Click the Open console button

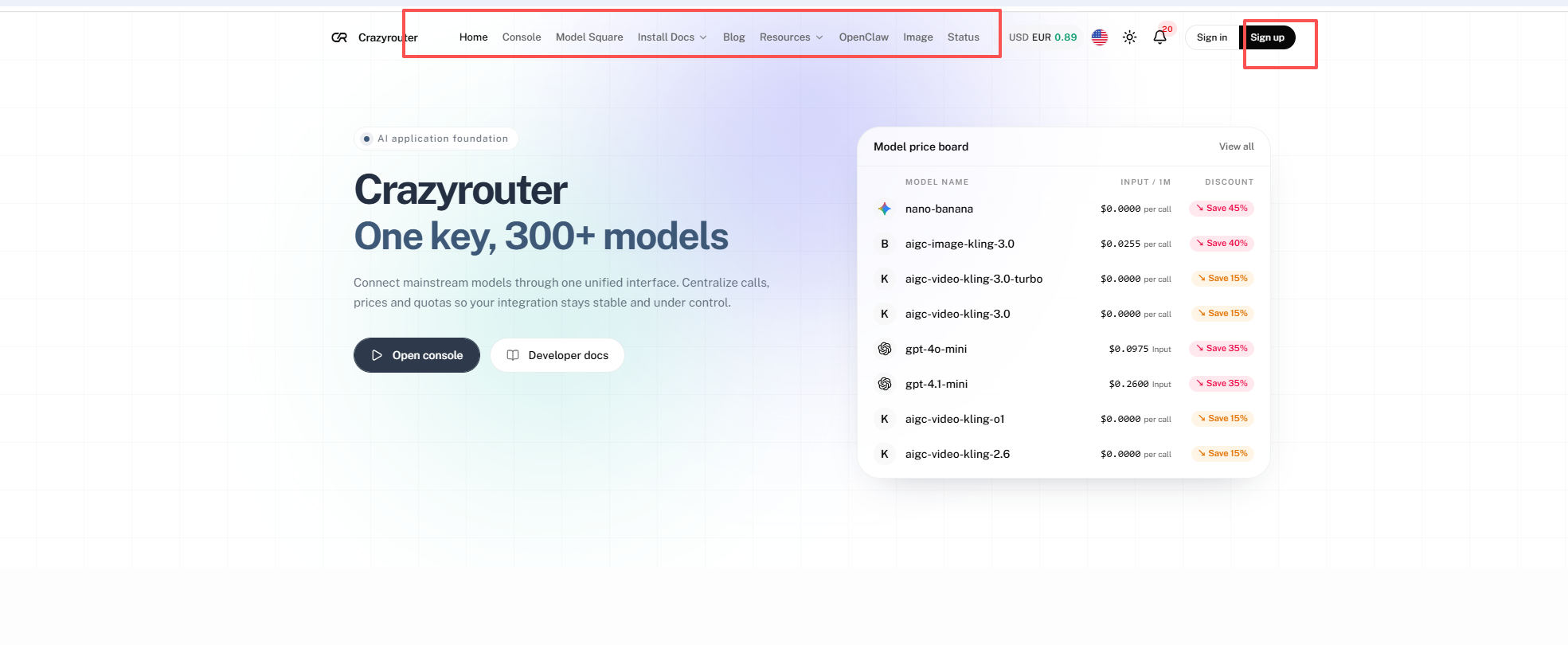(x=416, y=355)
